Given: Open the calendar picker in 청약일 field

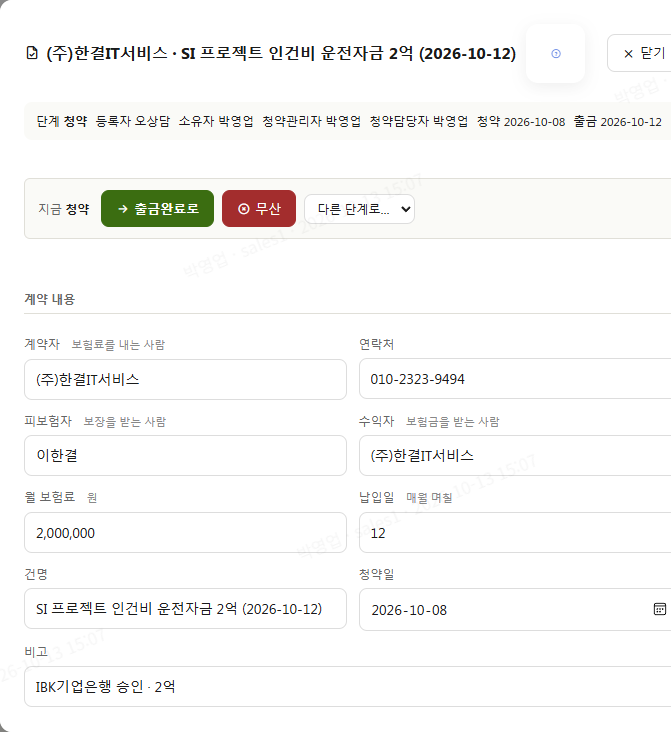Looking at the screenshot, I should pos(659,609).
